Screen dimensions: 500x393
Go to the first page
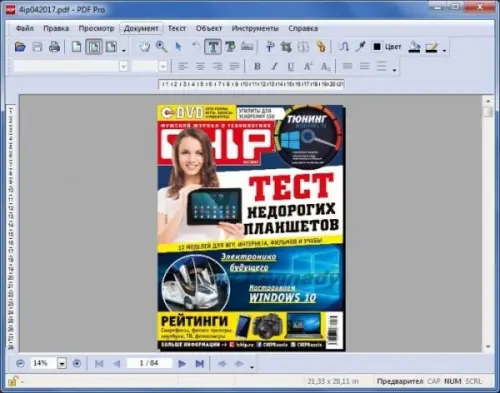tap(99, 363)
